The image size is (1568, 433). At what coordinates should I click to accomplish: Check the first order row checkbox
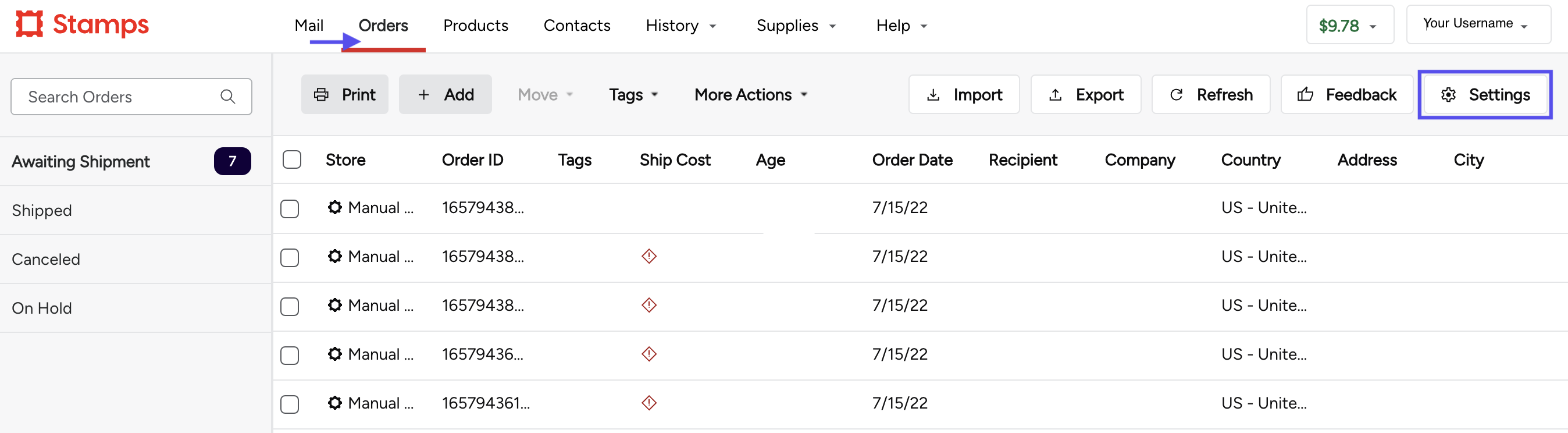click(290, 209)
